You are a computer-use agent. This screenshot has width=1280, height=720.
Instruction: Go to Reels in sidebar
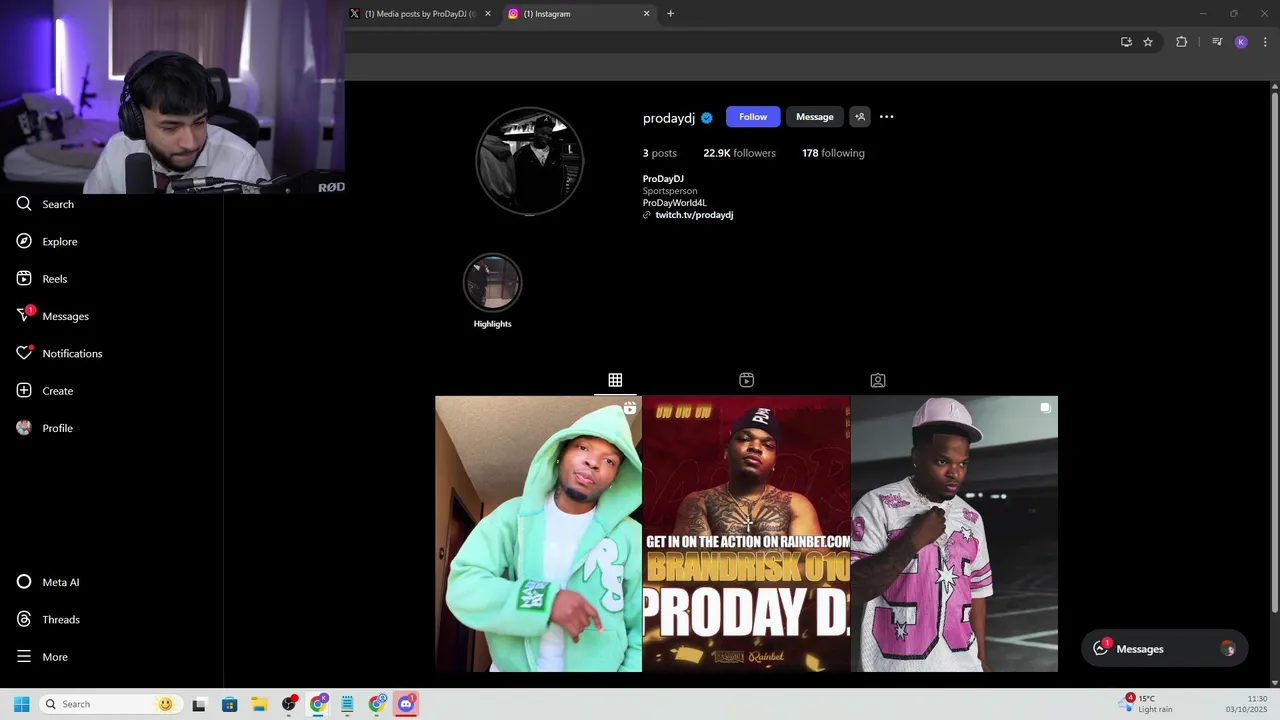[42, 279]
